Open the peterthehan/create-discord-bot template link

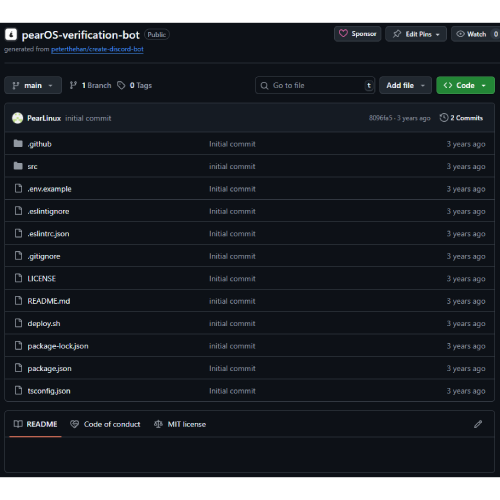point(97,49)
